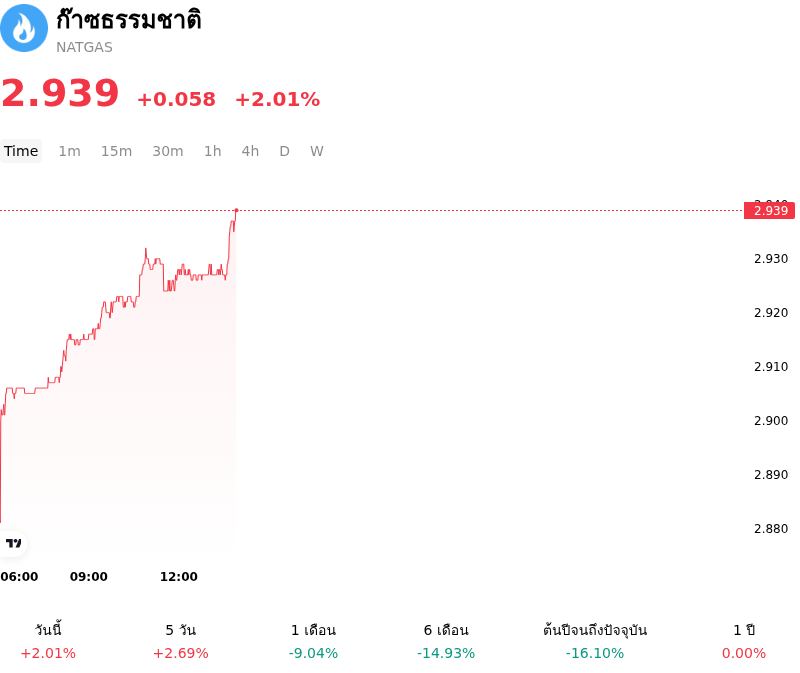Click the red 2.939 price label
The width and height of the screenshot is (800, 673).
click(x=769, y=210)
